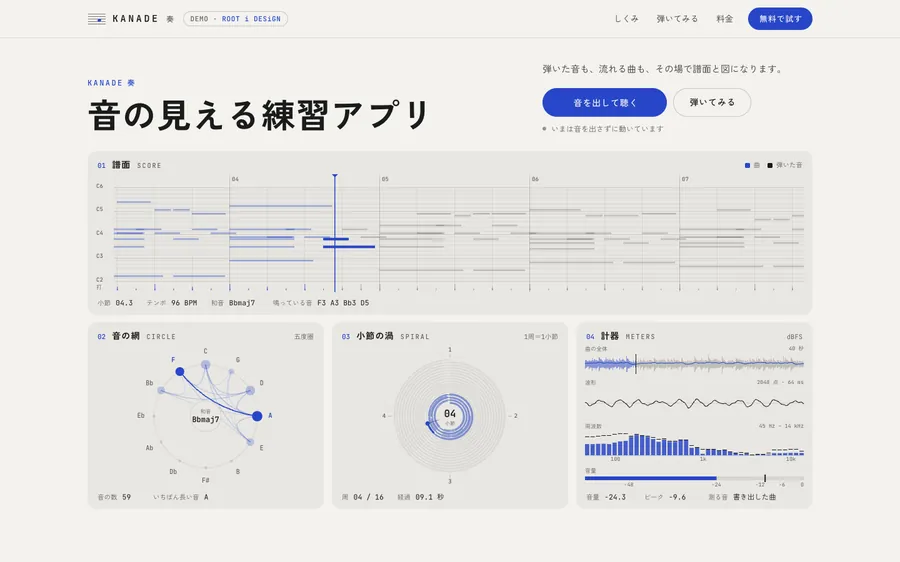This screenshot has width=900, height=562.
Task: Open the しくみ nav link
Action: pos(626,19)
